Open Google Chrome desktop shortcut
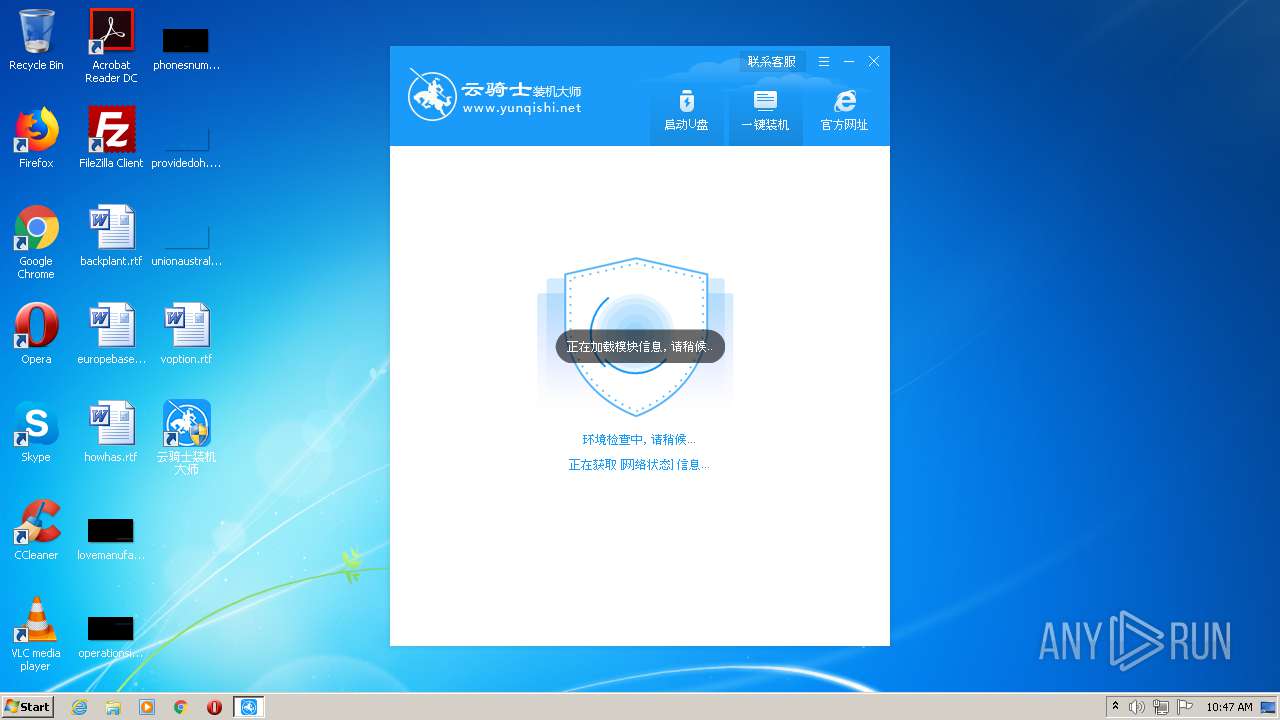This screenshot has height=720, width=1280. click(36, 242)
